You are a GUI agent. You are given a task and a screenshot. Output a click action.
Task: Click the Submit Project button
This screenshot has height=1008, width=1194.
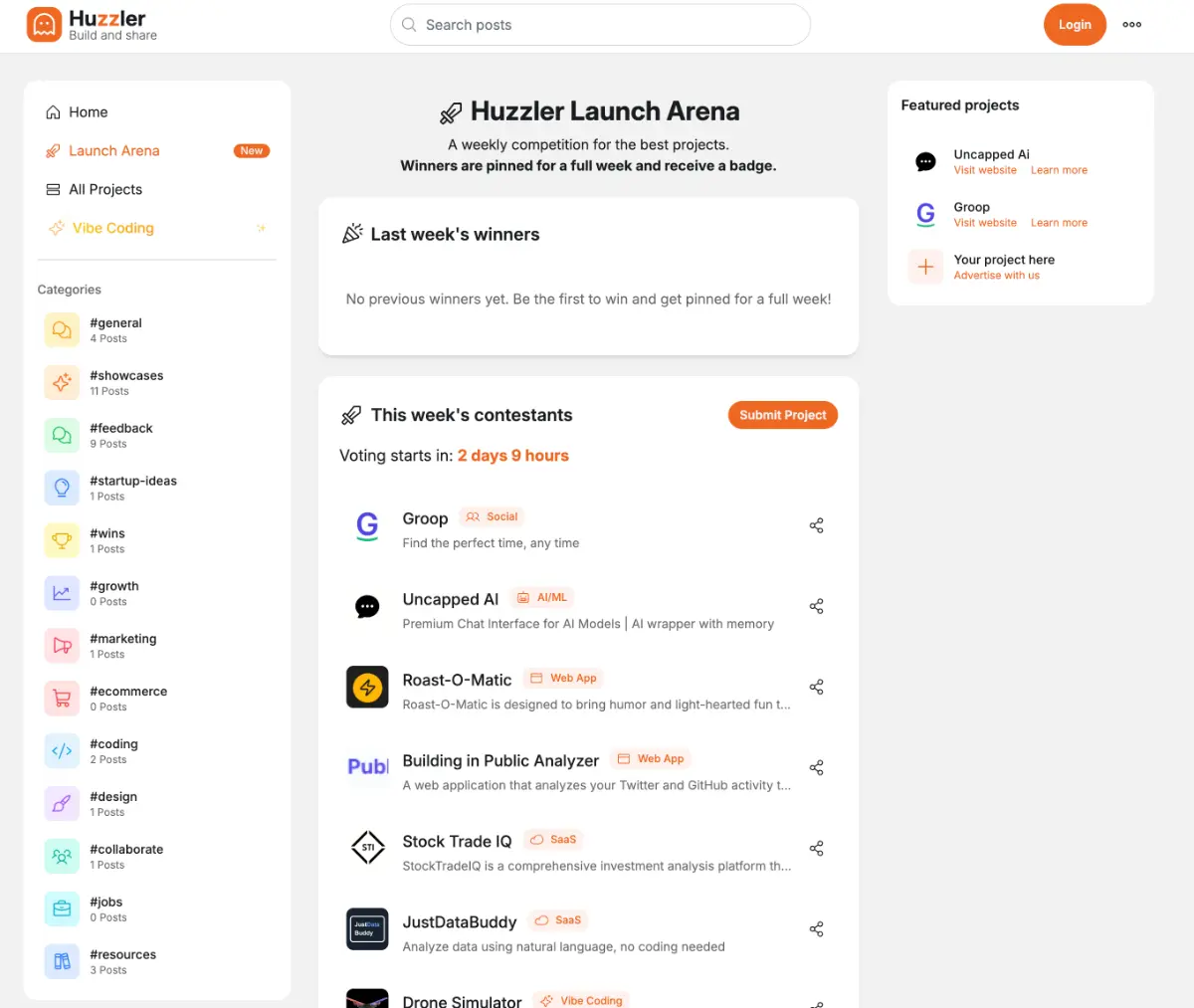pos(783,415)
